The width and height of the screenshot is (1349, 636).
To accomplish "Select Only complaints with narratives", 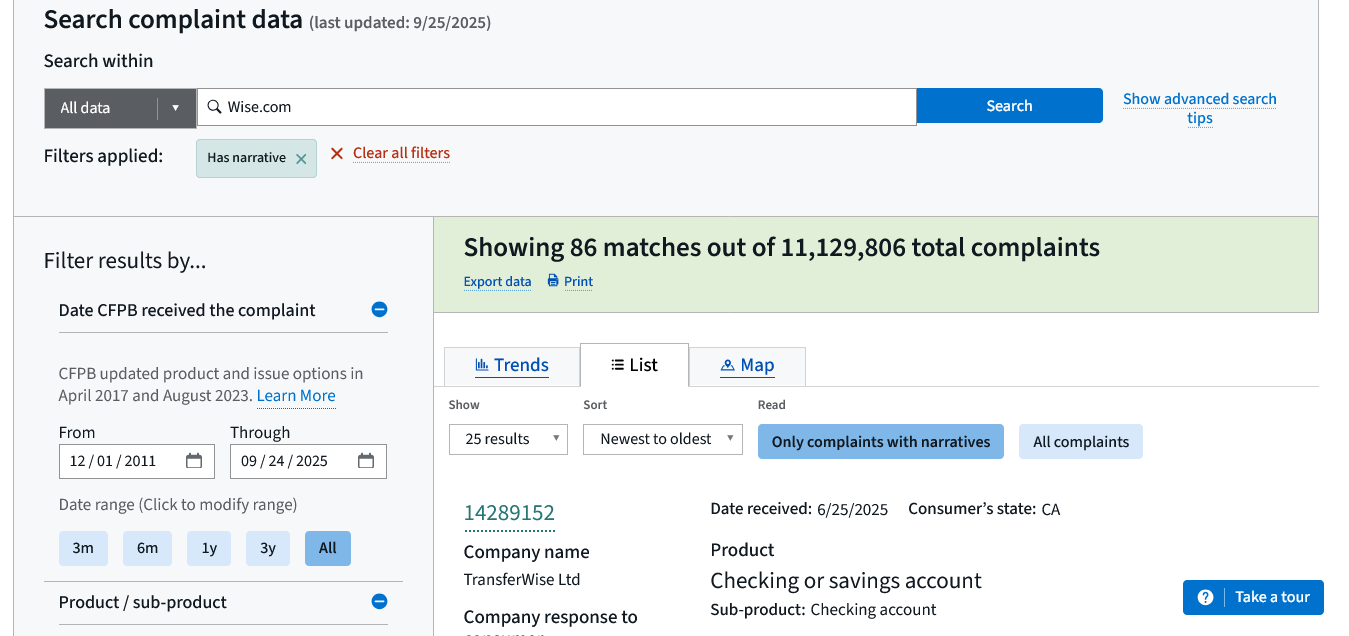I will [880, 442].
